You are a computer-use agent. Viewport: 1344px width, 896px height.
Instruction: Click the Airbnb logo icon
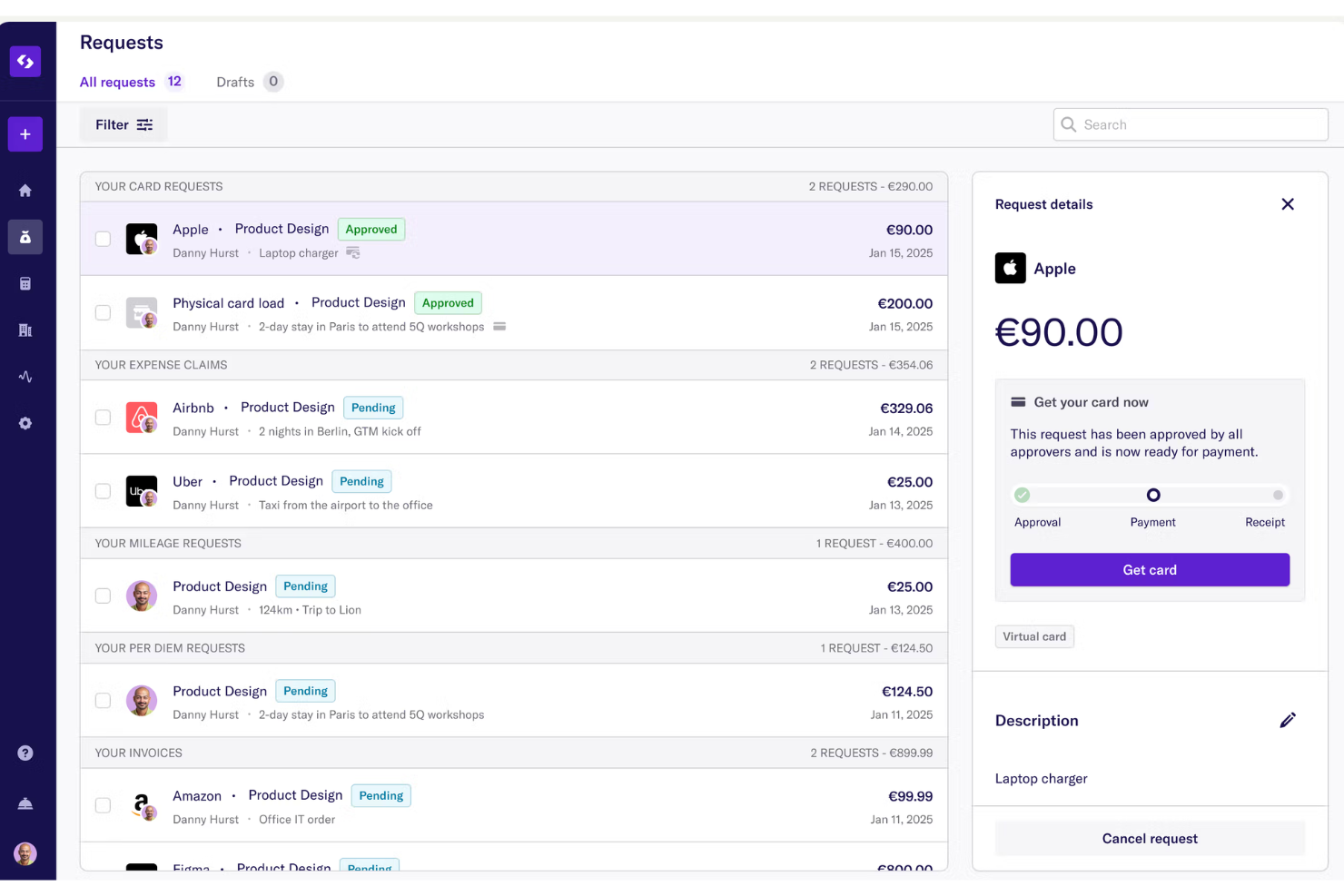coord(142,418)
